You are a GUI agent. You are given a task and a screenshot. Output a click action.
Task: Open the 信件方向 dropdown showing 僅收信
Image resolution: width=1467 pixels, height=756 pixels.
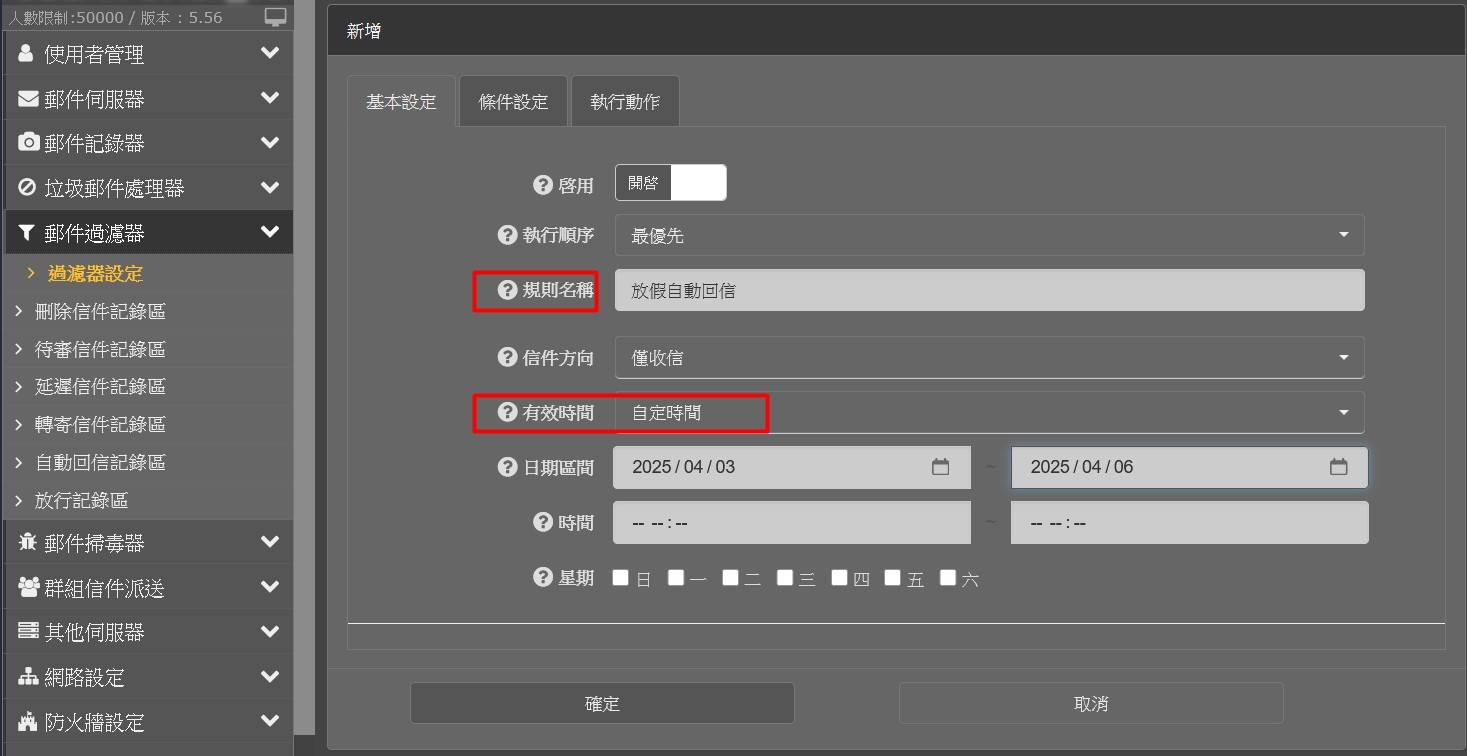(989, 358)
